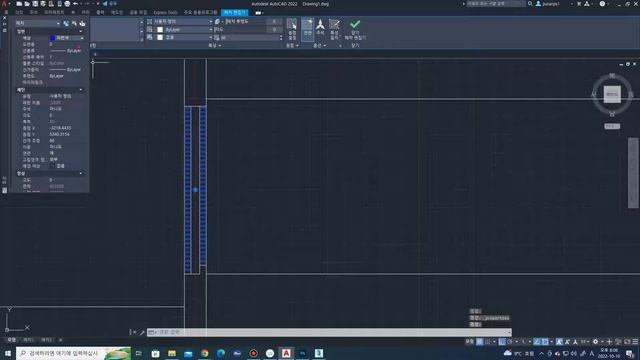Expand the hatch pattern gallery
The width and height of the screenshot is (640, 360).
click(142, 39)
